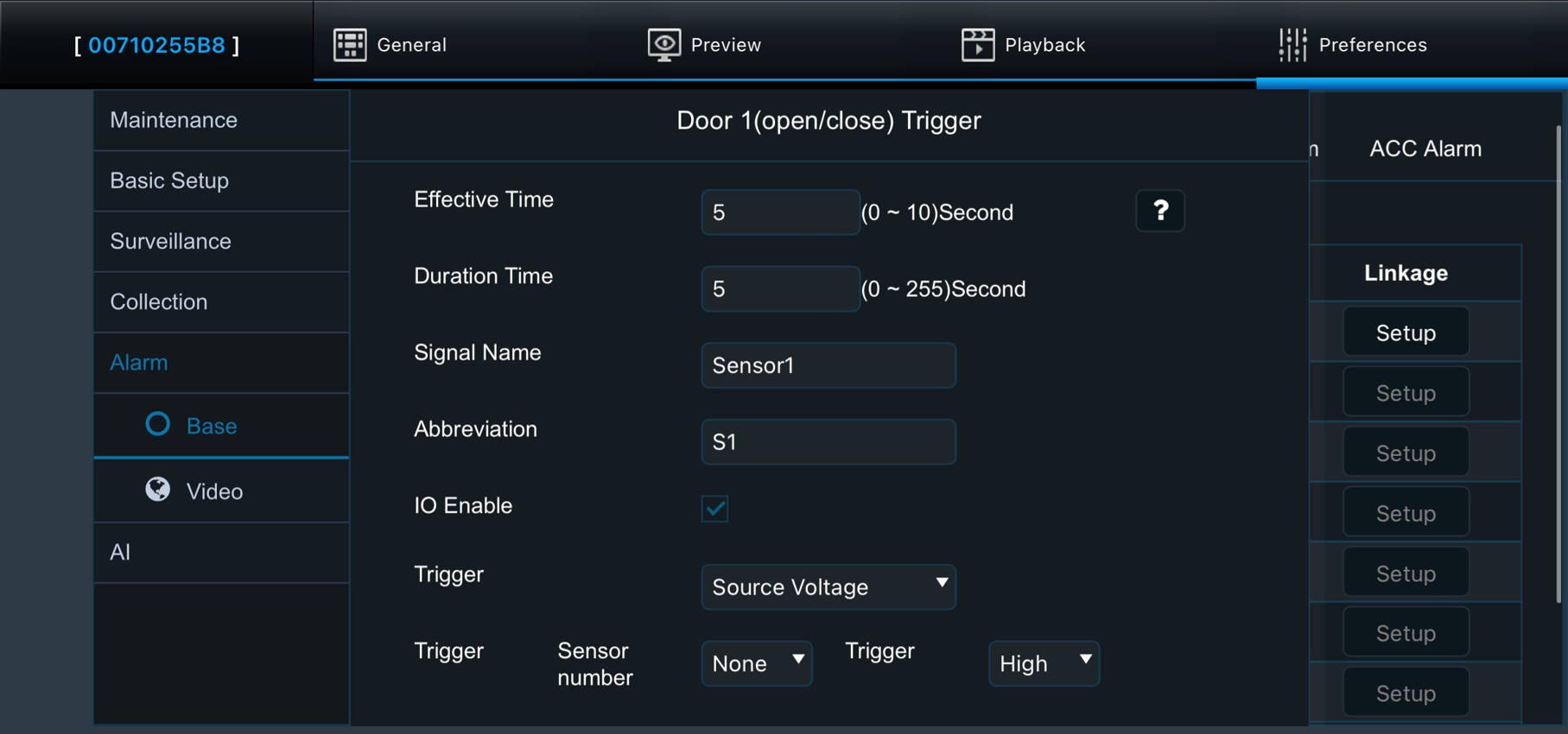Open the Source Voltage trigger dropdown

828,587
